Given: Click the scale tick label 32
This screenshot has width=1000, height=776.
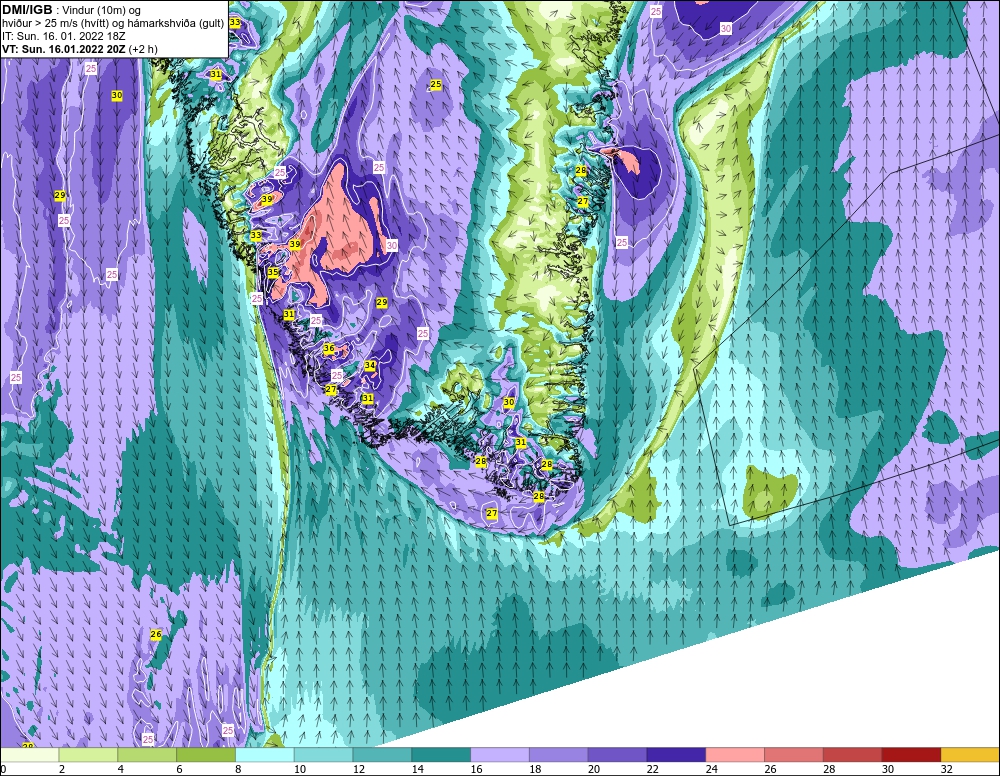Looking at the screenshot, I should coord(947,769).
